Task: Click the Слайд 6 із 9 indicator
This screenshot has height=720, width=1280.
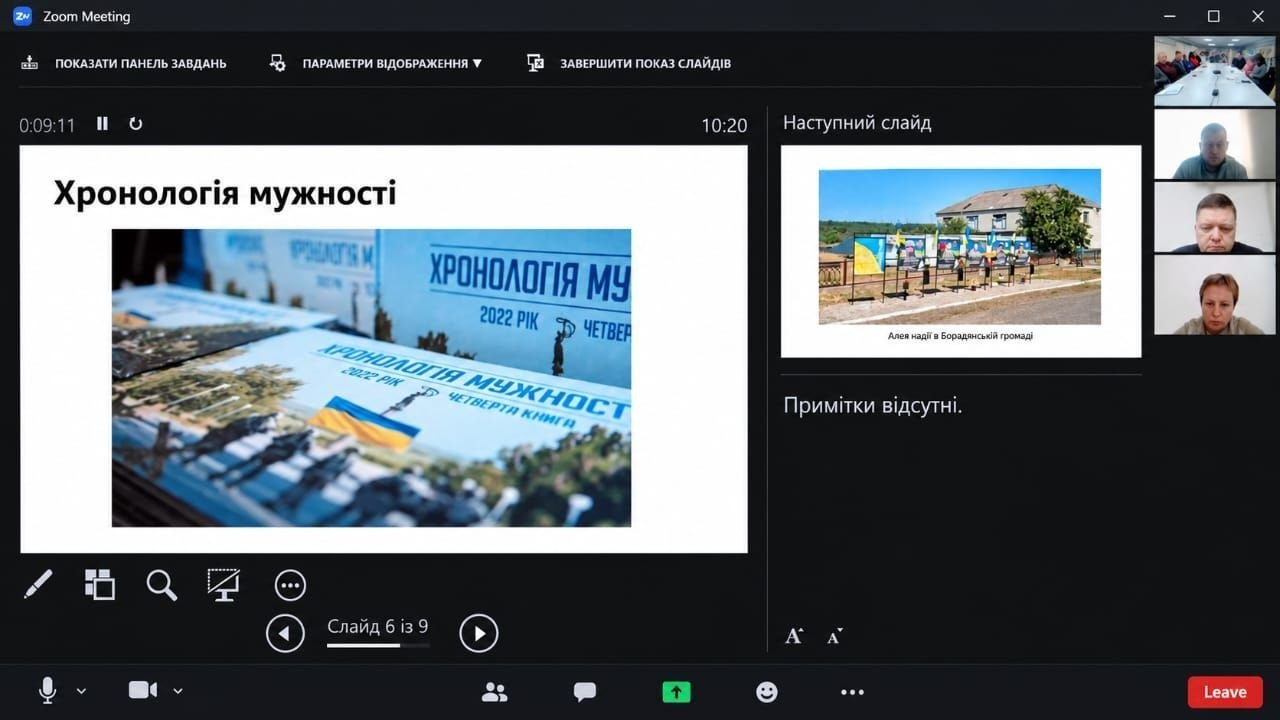Action: coord(378,627)
